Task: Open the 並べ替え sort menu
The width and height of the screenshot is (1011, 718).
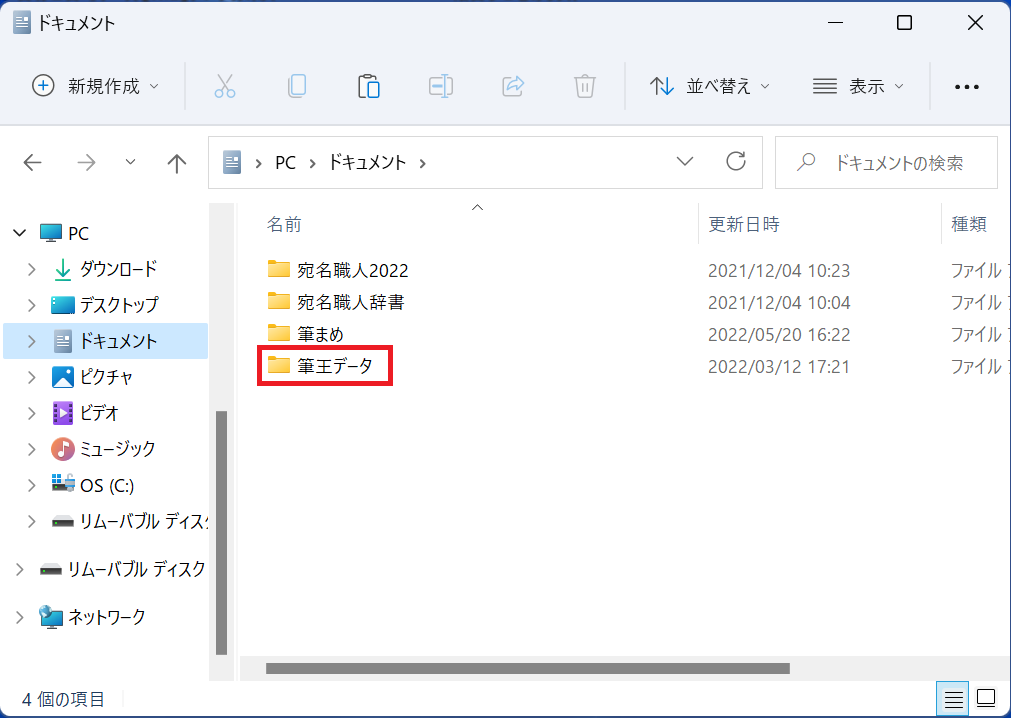Action: click(x=709, y=86)
